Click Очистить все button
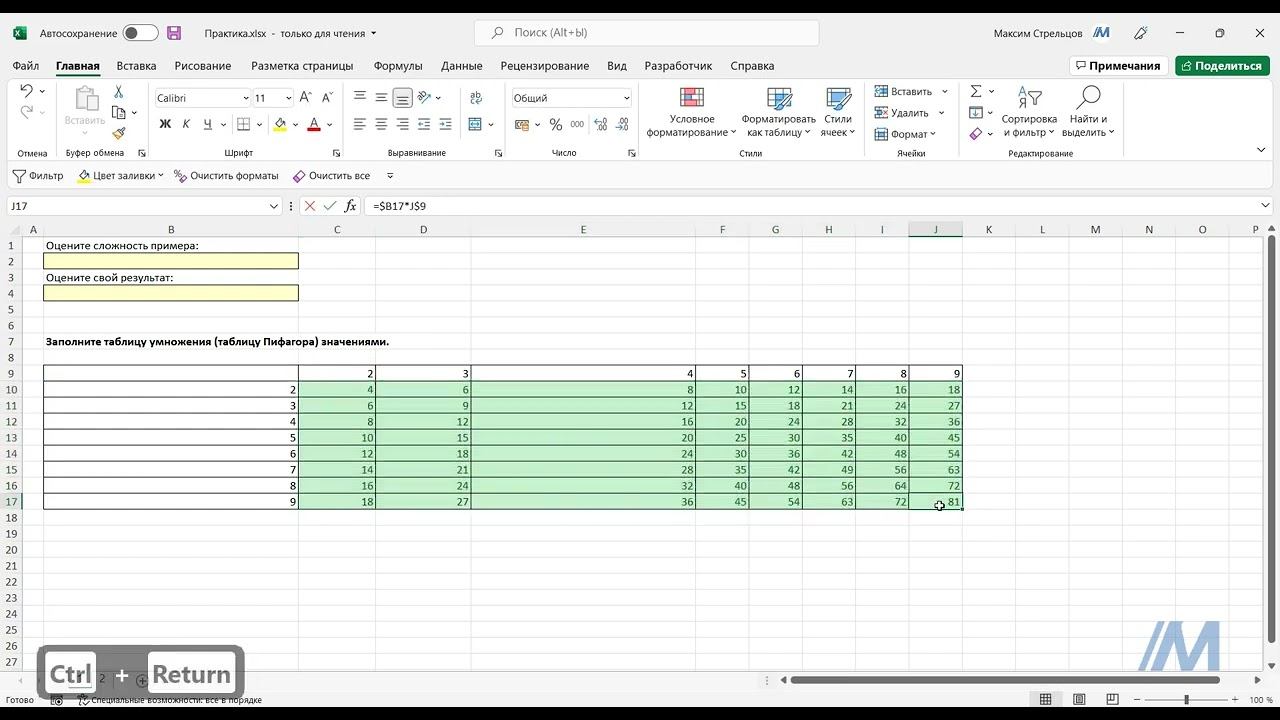This screenshot has height=720, width=1280. pos(331,176)
